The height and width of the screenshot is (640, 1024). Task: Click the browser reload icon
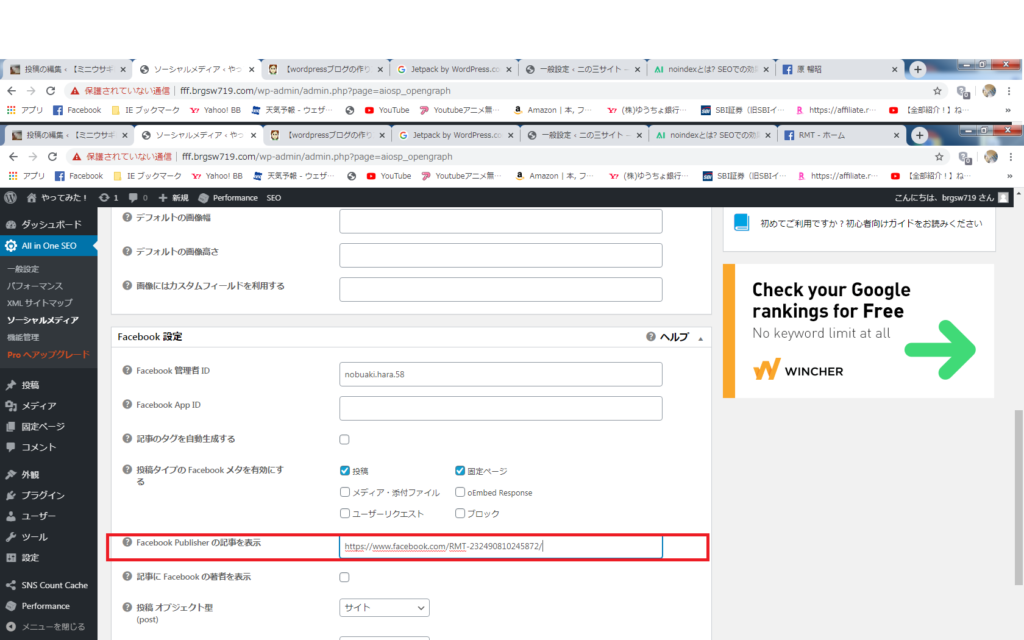[x=54, y=157]
